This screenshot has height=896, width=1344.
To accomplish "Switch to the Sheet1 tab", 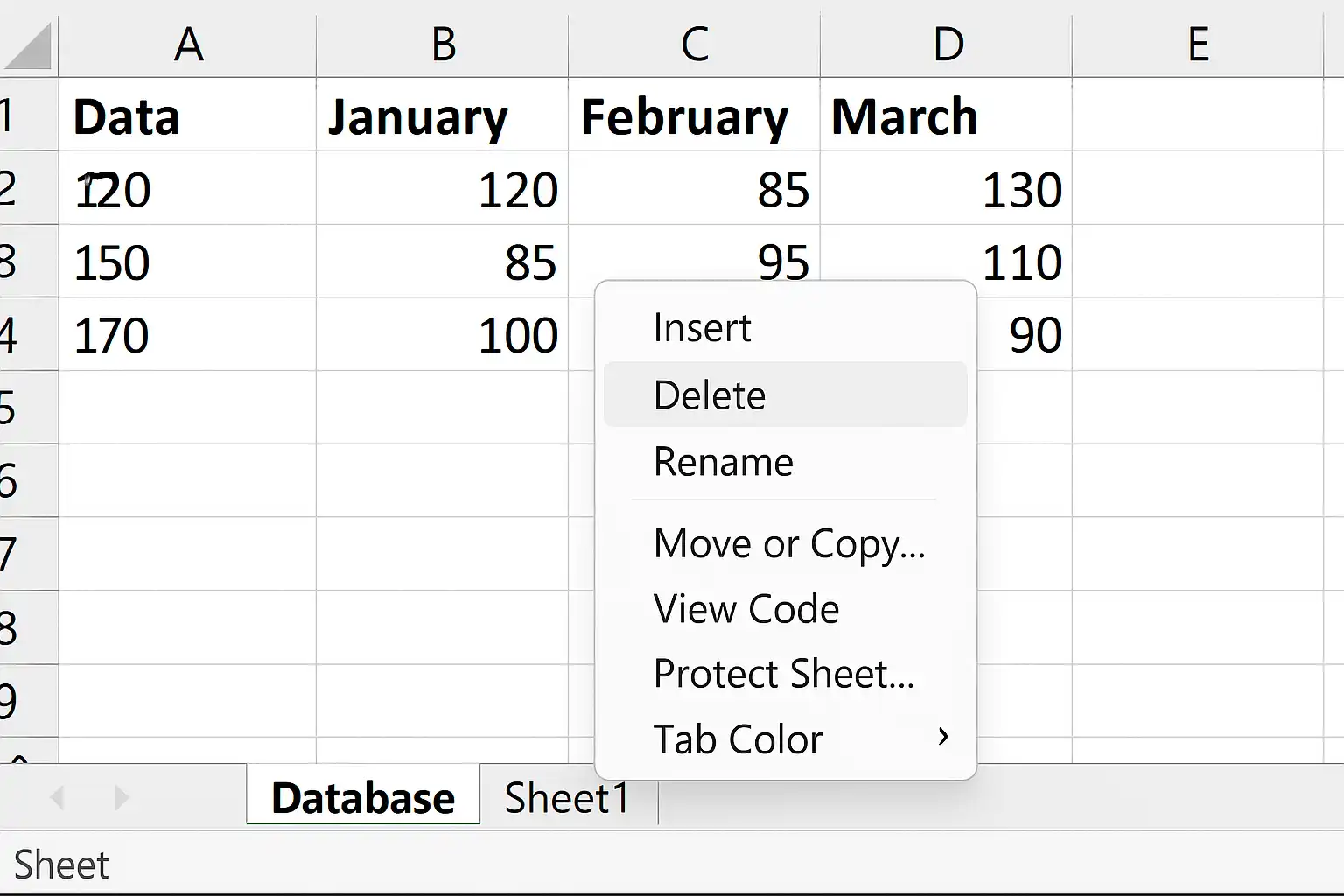I will pos(567,797).
